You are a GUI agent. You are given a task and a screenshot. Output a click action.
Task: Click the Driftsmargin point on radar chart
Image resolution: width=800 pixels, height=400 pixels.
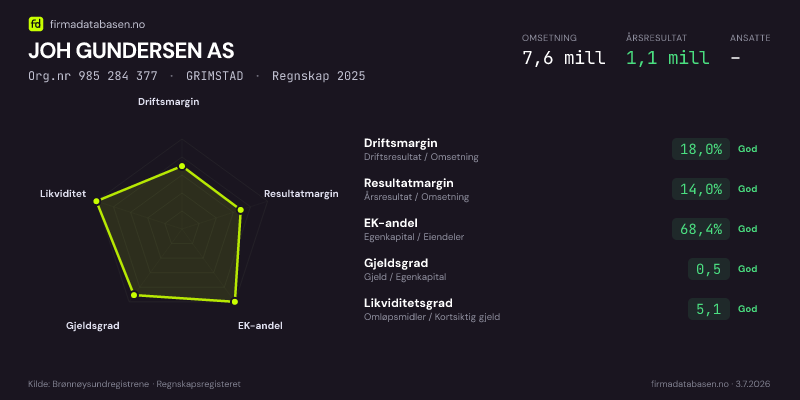181,166
